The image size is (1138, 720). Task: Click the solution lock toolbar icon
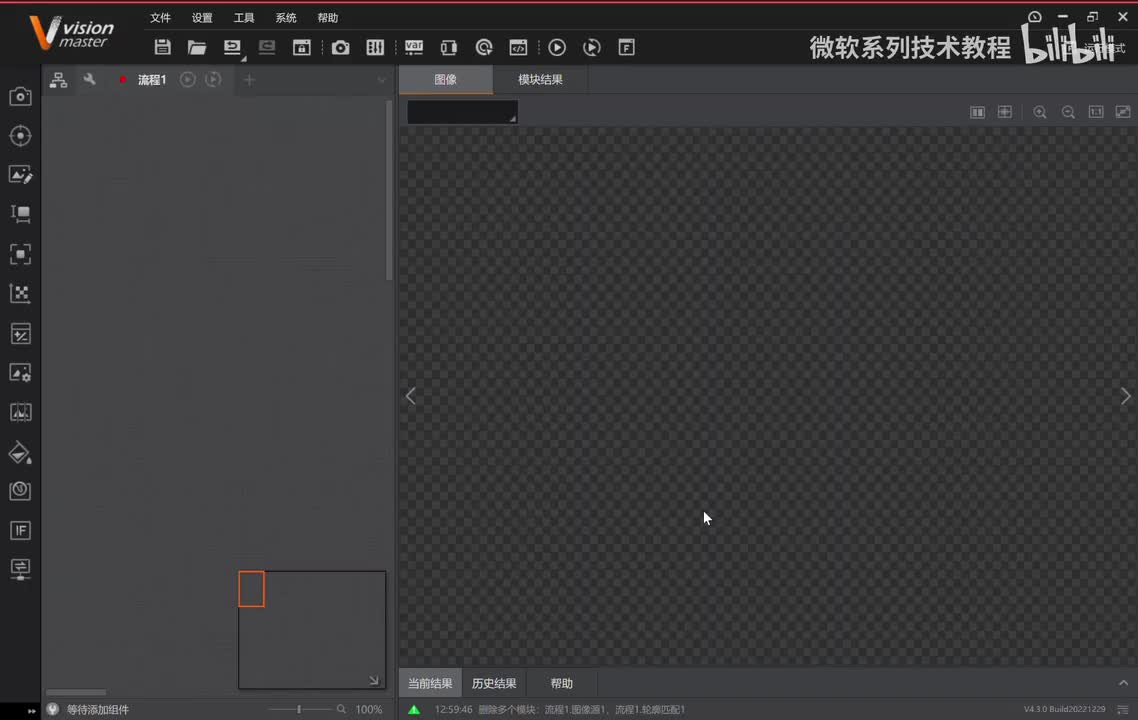point(302,47)
